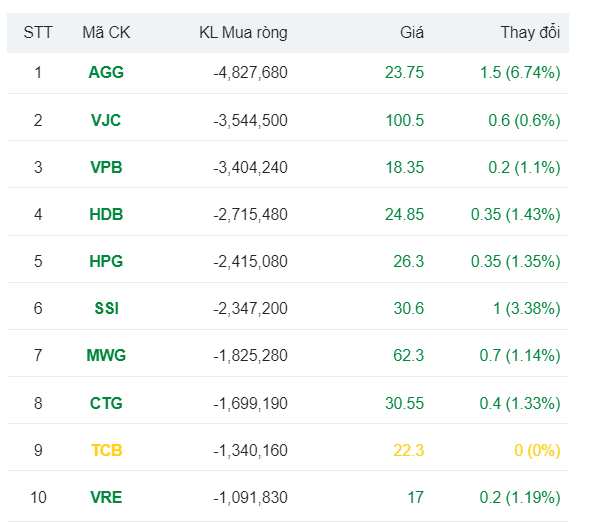
Task: Open the HDB stock code
Action: pyautogui.click(x=106, y=214)
